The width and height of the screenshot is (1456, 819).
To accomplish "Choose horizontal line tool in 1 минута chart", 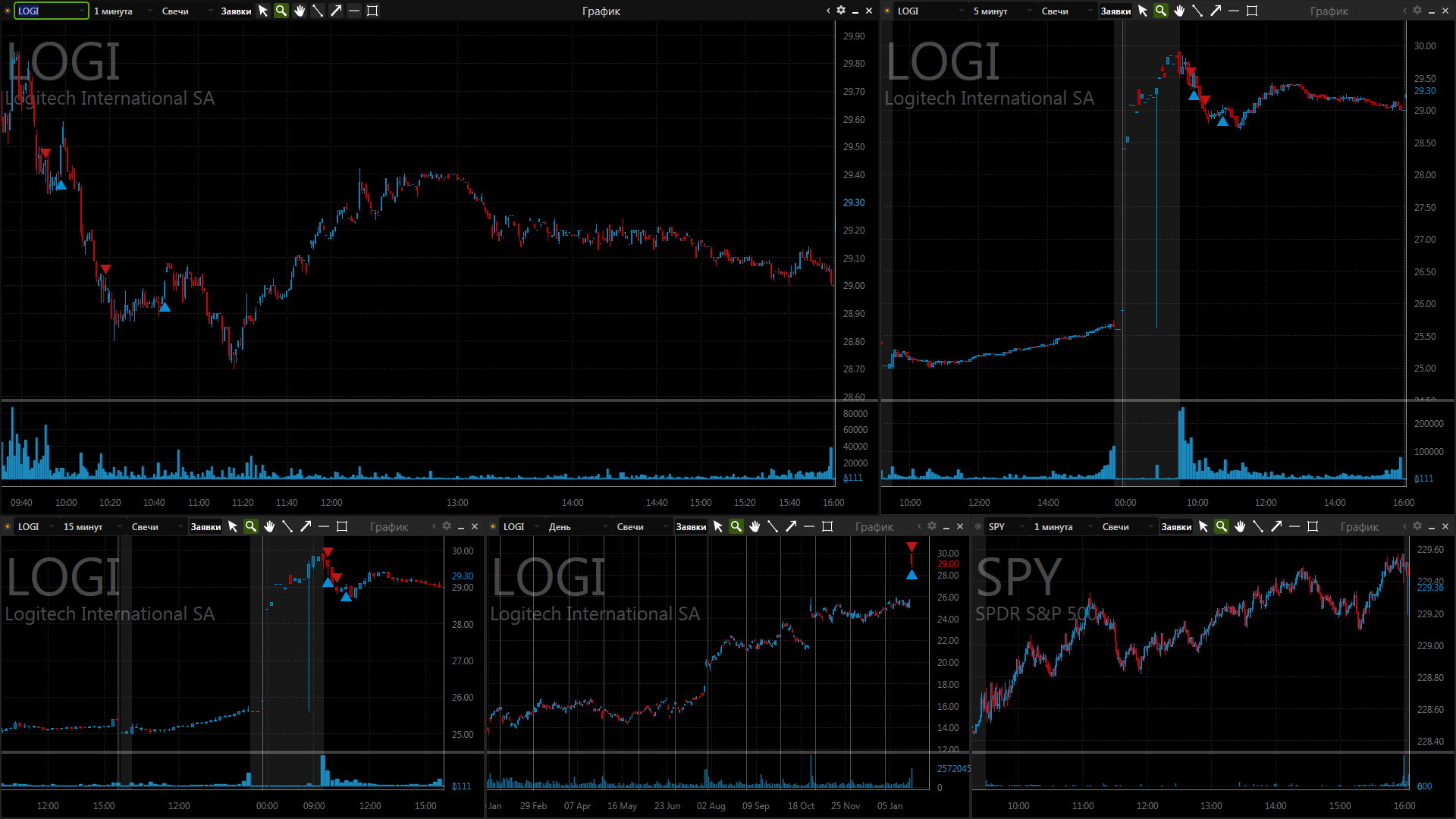I will 354,11.
